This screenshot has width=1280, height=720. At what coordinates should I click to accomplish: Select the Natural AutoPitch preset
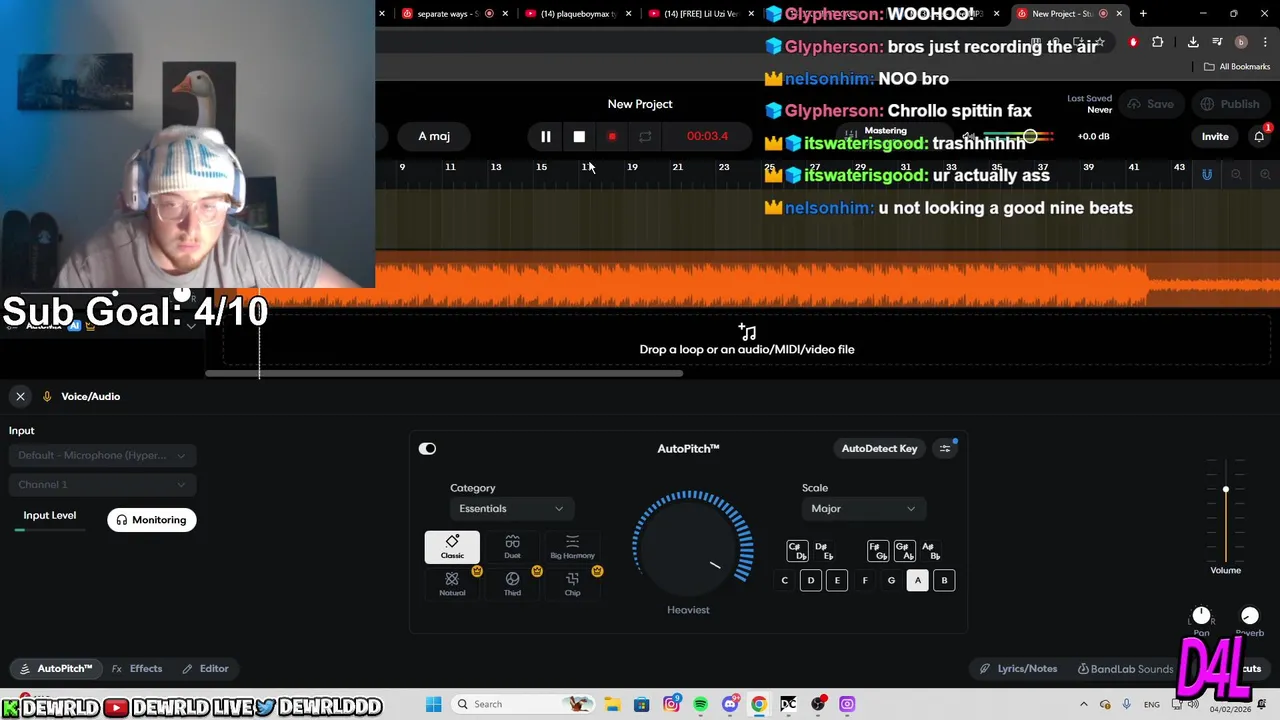[452, 584]
